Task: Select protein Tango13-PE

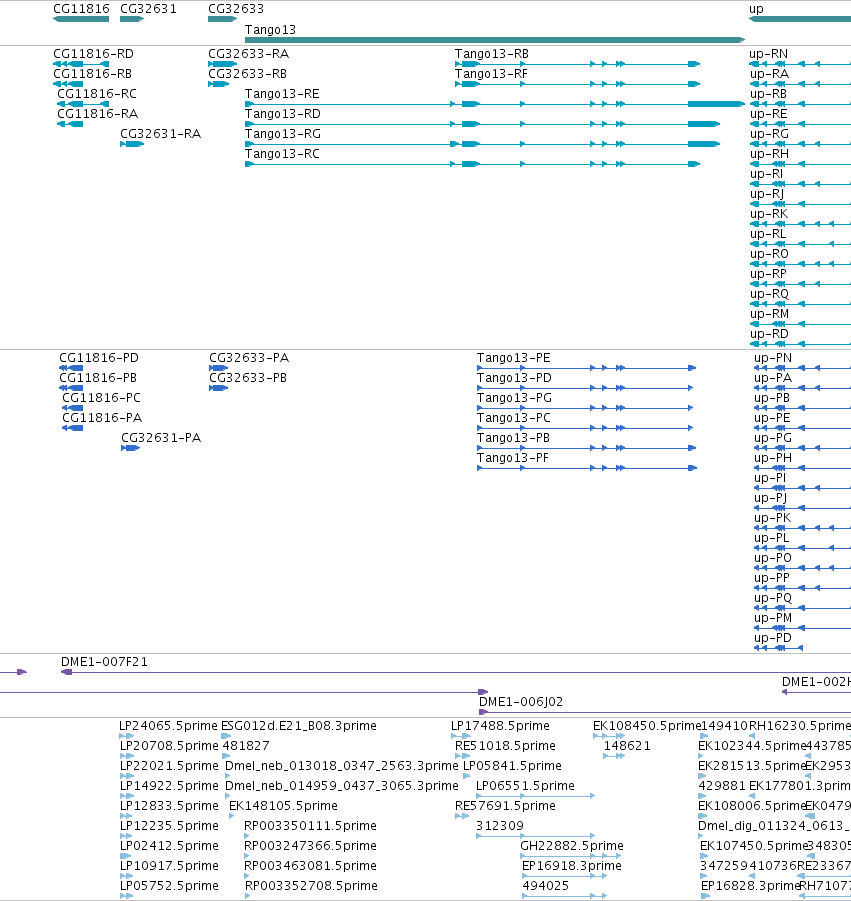Action: click(x=513, y=357)
